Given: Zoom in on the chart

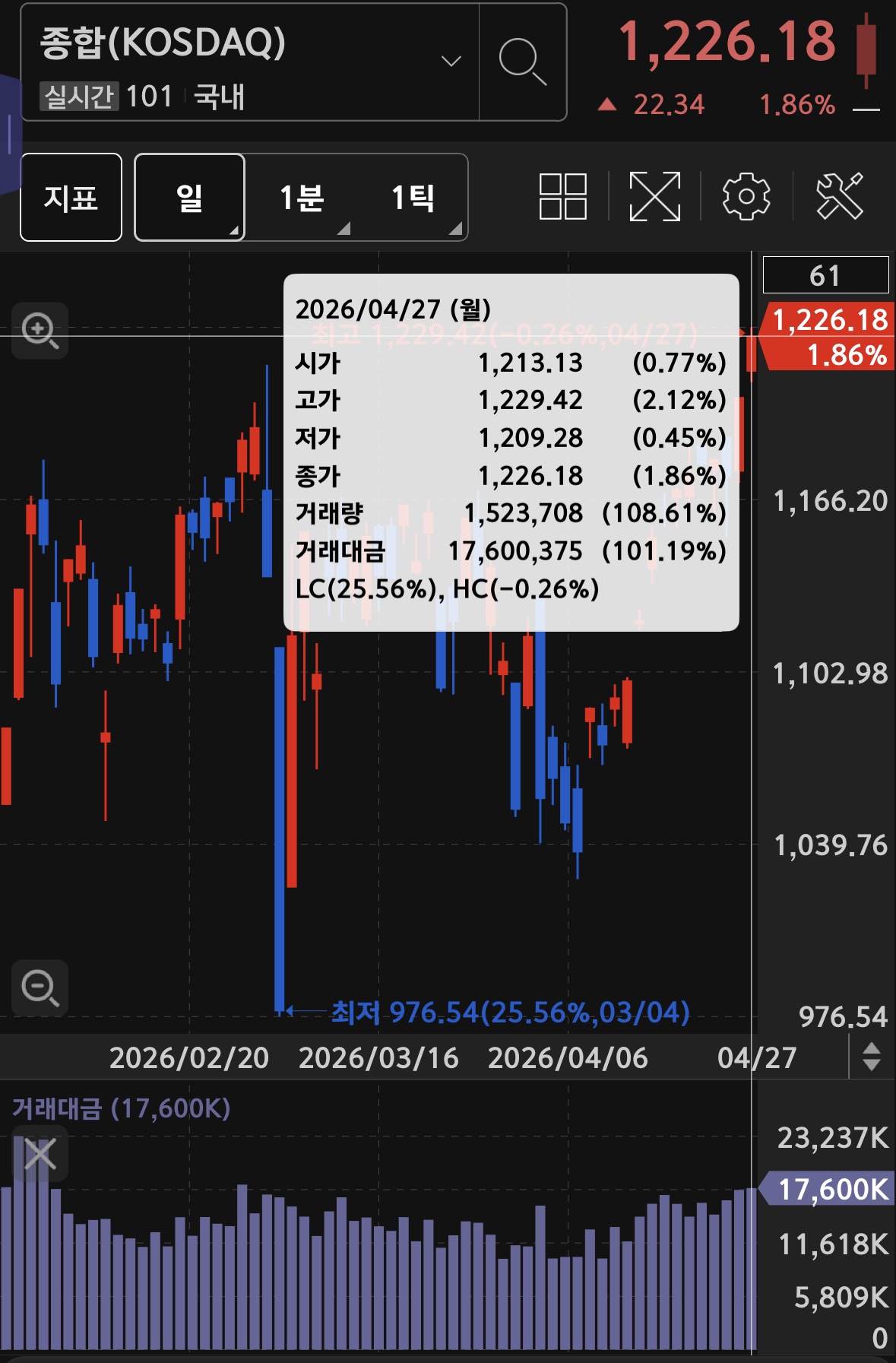Looking at the screenshot, I should point(40,331).
